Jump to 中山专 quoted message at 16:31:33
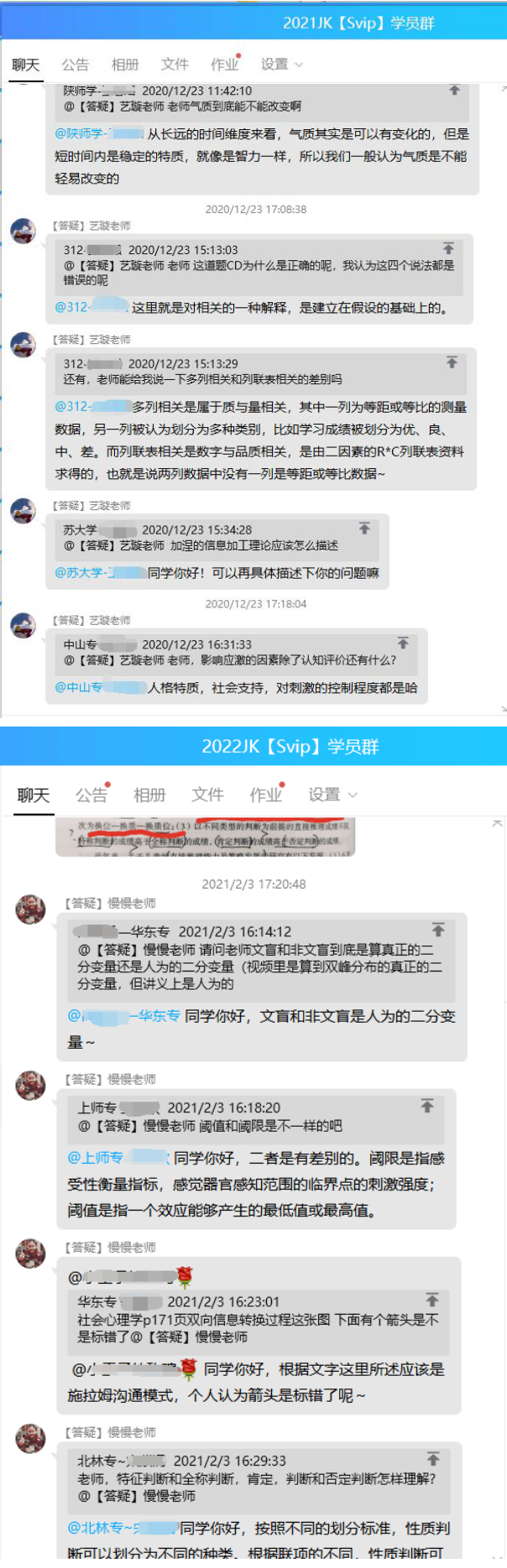507x1568 pixels. point(403,643)
